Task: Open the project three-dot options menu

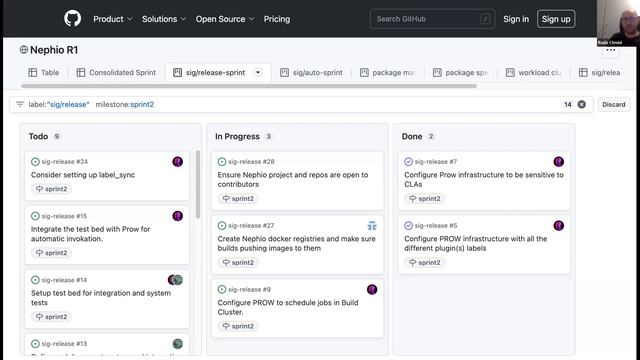Action: [611, 50]
